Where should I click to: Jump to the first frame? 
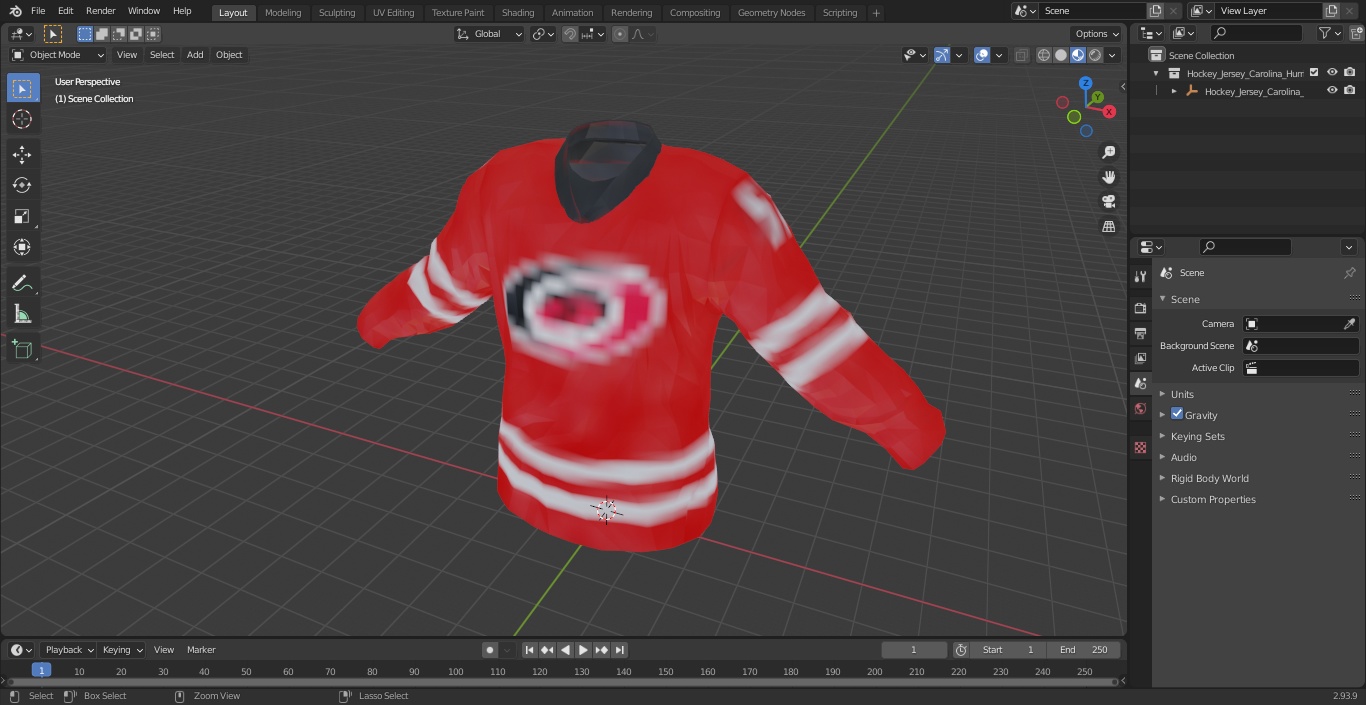(530, 650)
